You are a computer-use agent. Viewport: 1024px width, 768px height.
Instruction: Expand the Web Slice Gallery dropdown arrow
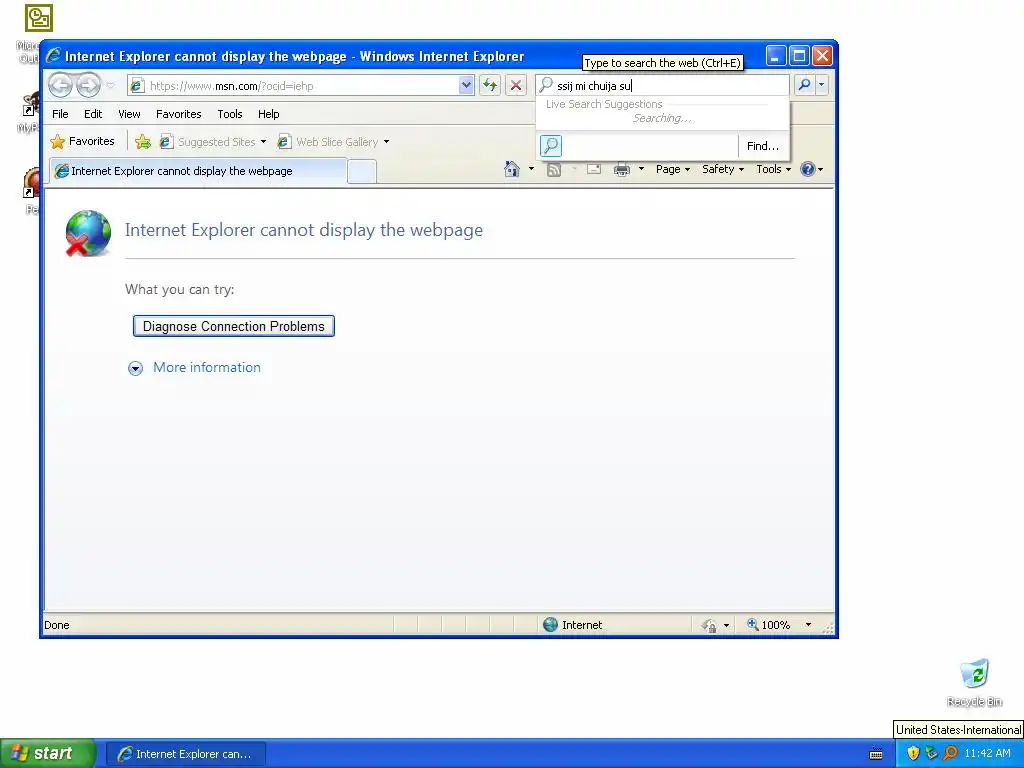tap(387, 142)
